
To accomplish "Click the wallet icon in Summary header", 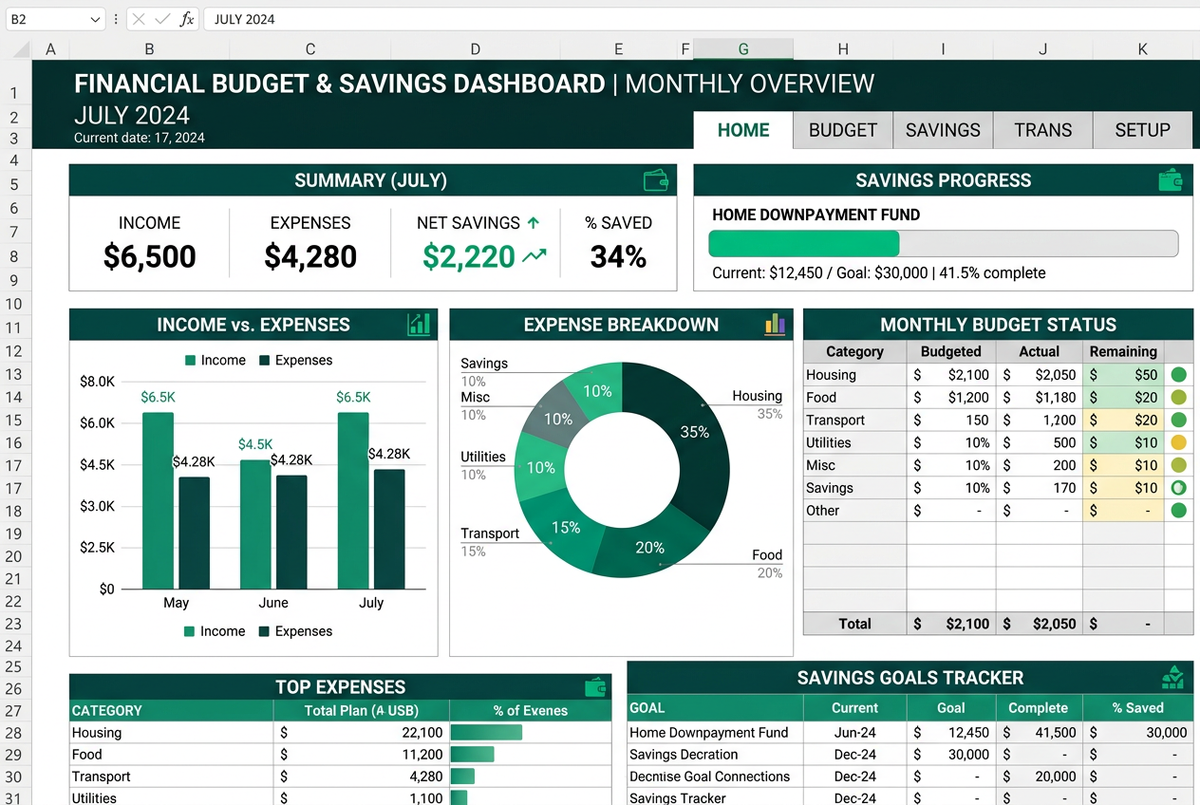I will (x=656, y=180).
